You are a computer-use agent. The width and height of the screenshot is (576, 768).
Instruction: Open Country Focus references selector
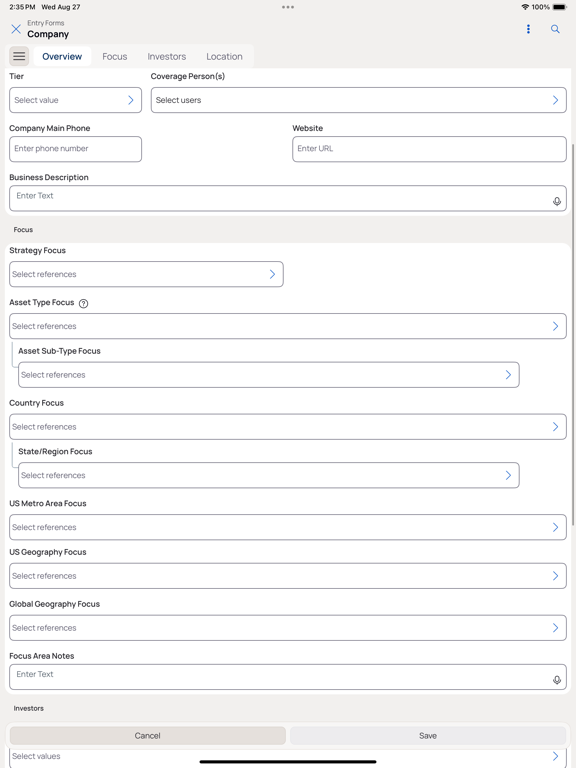click(288, 427)
